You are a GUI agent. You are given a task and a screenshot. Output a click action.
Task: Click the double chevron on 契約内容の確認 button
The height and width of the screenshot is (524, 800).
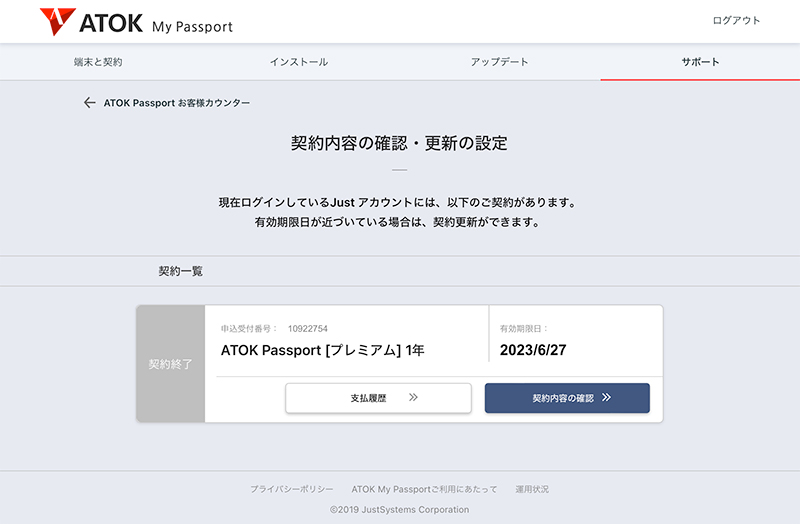pos(606,397)
